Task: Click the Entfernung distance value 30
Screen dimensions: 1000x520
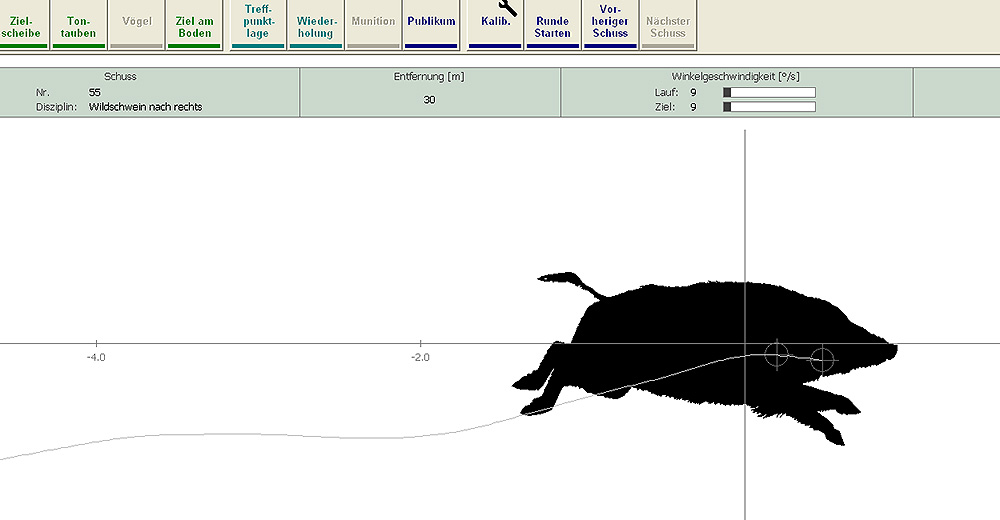Action: click(429, 99)
